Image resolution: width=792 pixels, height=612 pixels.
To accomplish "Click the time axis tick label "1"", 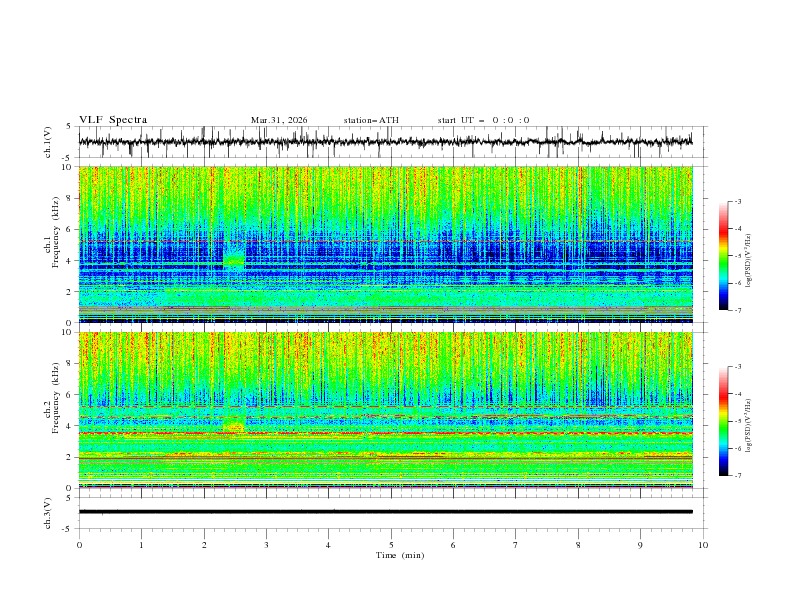I will [x=141, y=545].
